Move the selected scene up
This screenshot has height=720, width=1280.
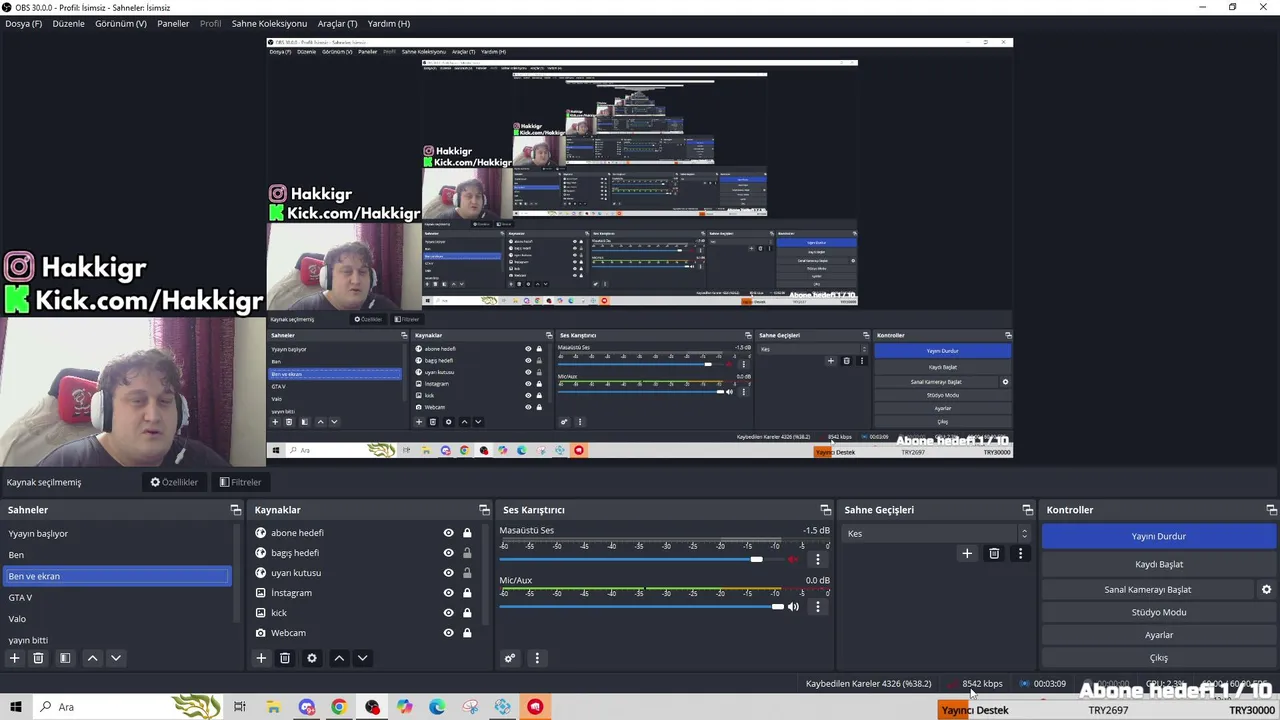92,658
